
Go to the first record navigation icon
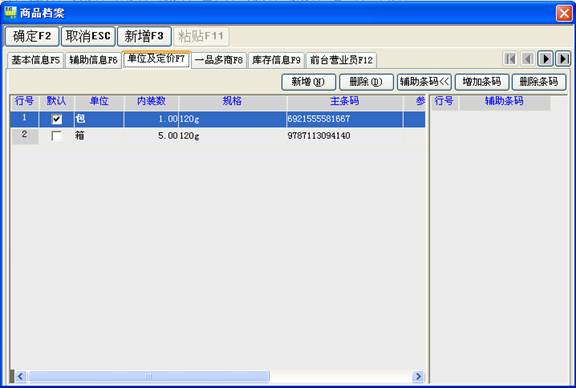[510, 59]
